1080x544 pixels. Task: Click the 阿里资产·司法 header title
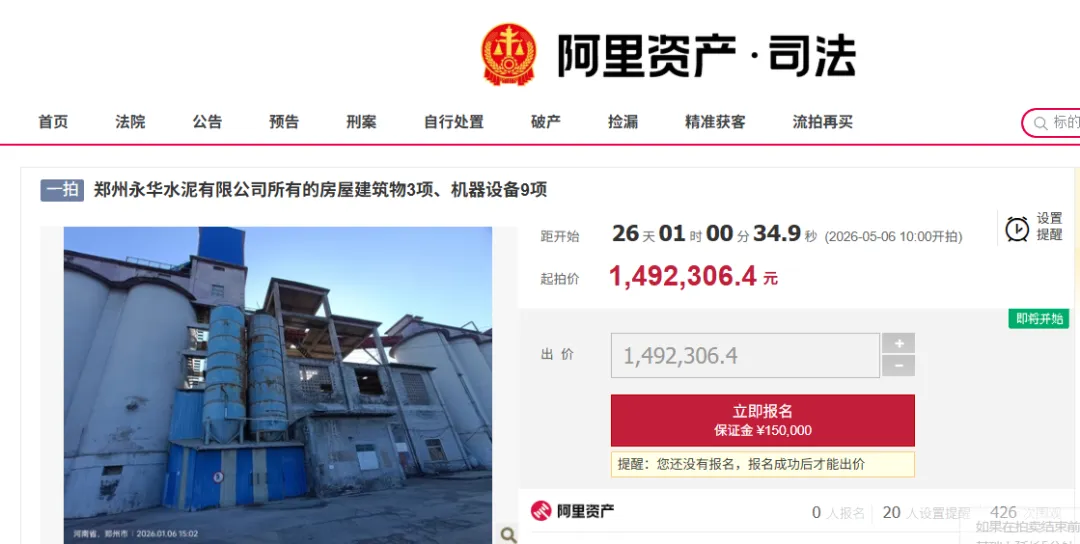[707, 55]
